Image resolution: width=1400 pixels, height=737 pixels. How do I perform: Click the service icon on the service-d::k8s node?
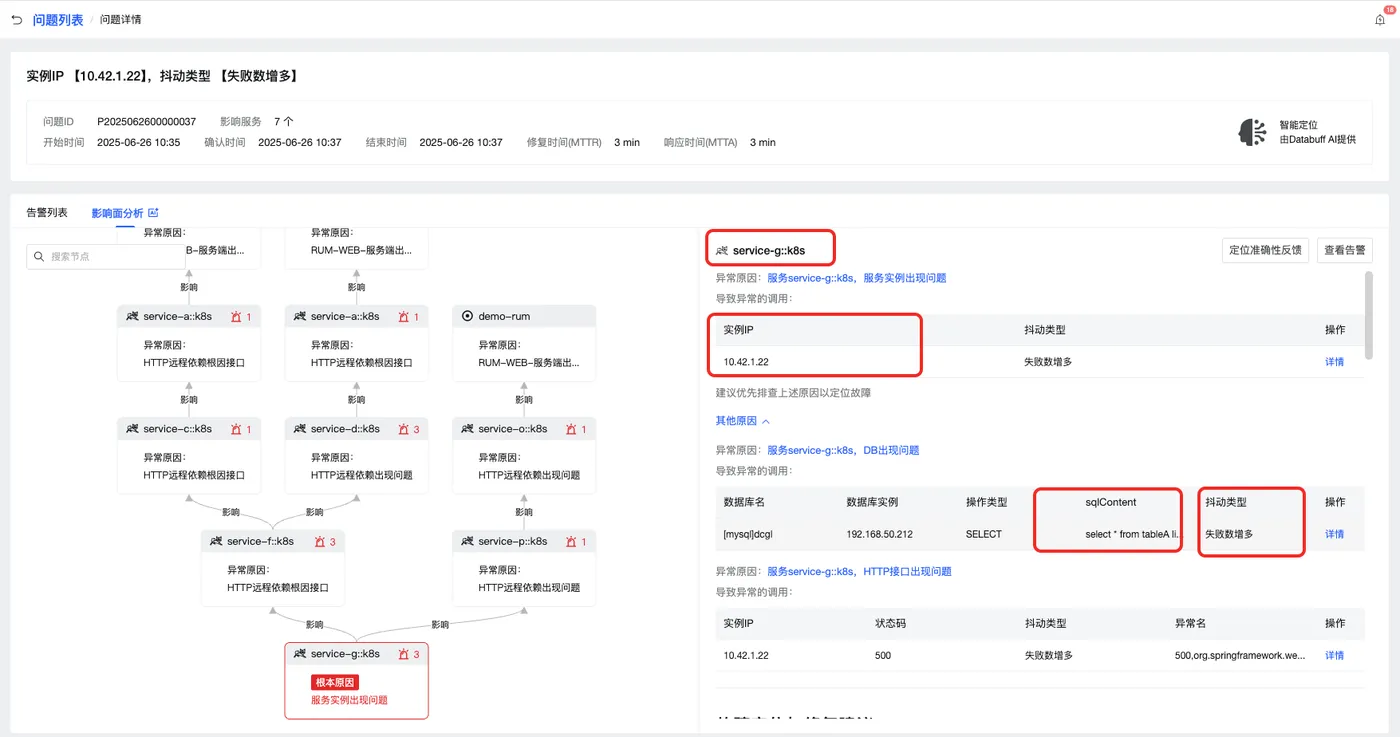(x=300, y=429)
